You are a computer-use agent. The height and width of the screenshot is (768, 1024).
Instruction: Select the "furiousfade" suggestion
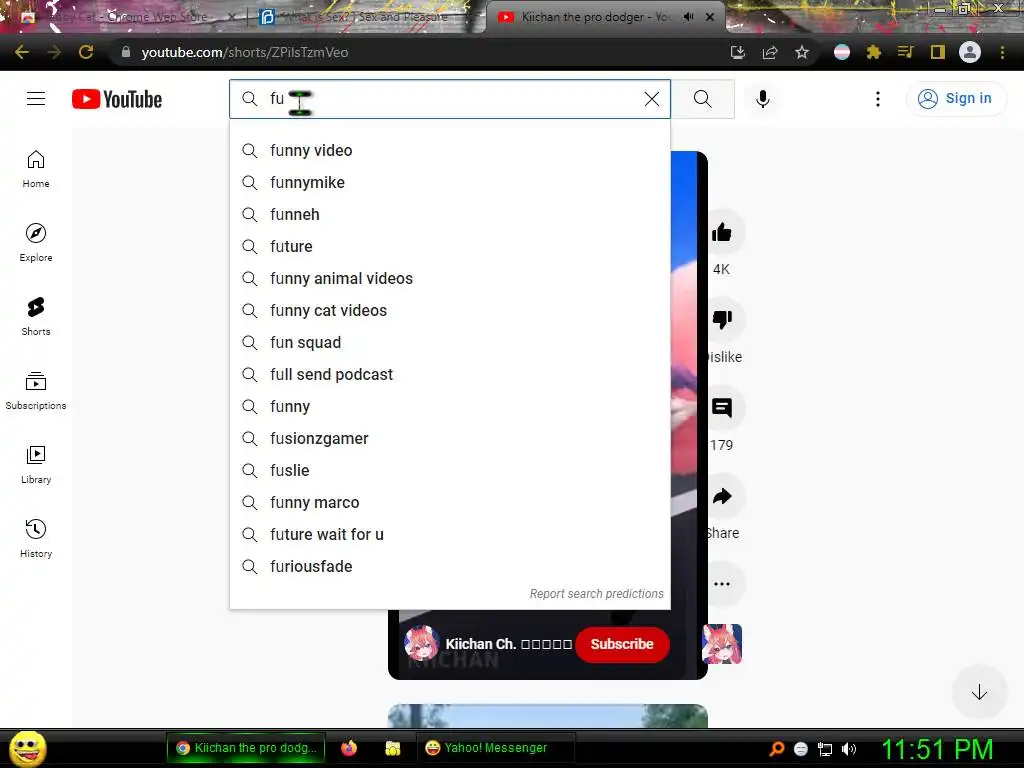pos(450,567)
